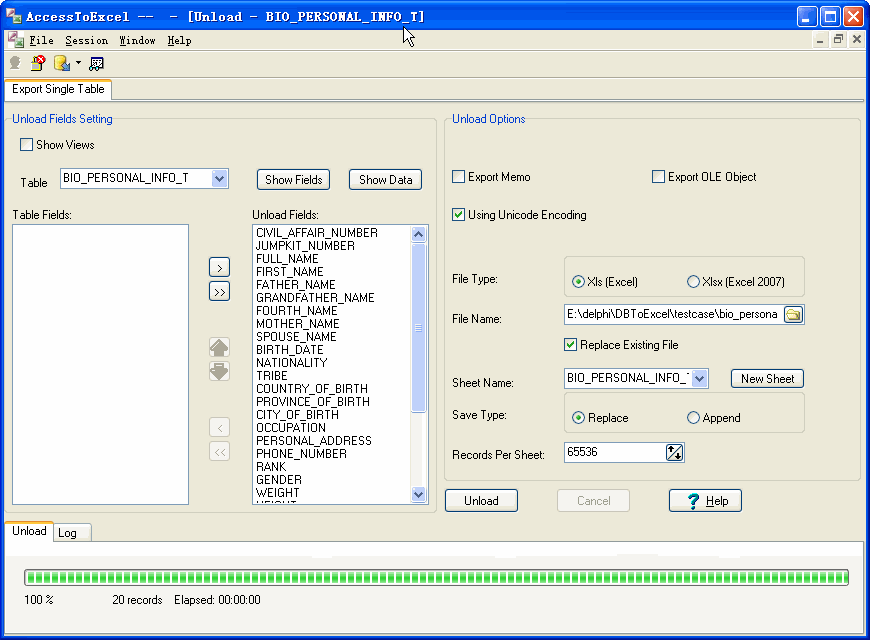Viewport: 870px width, 640px height.
Task: Select NATIONALITY in Unload Fields
Action: tap(291, 363)
